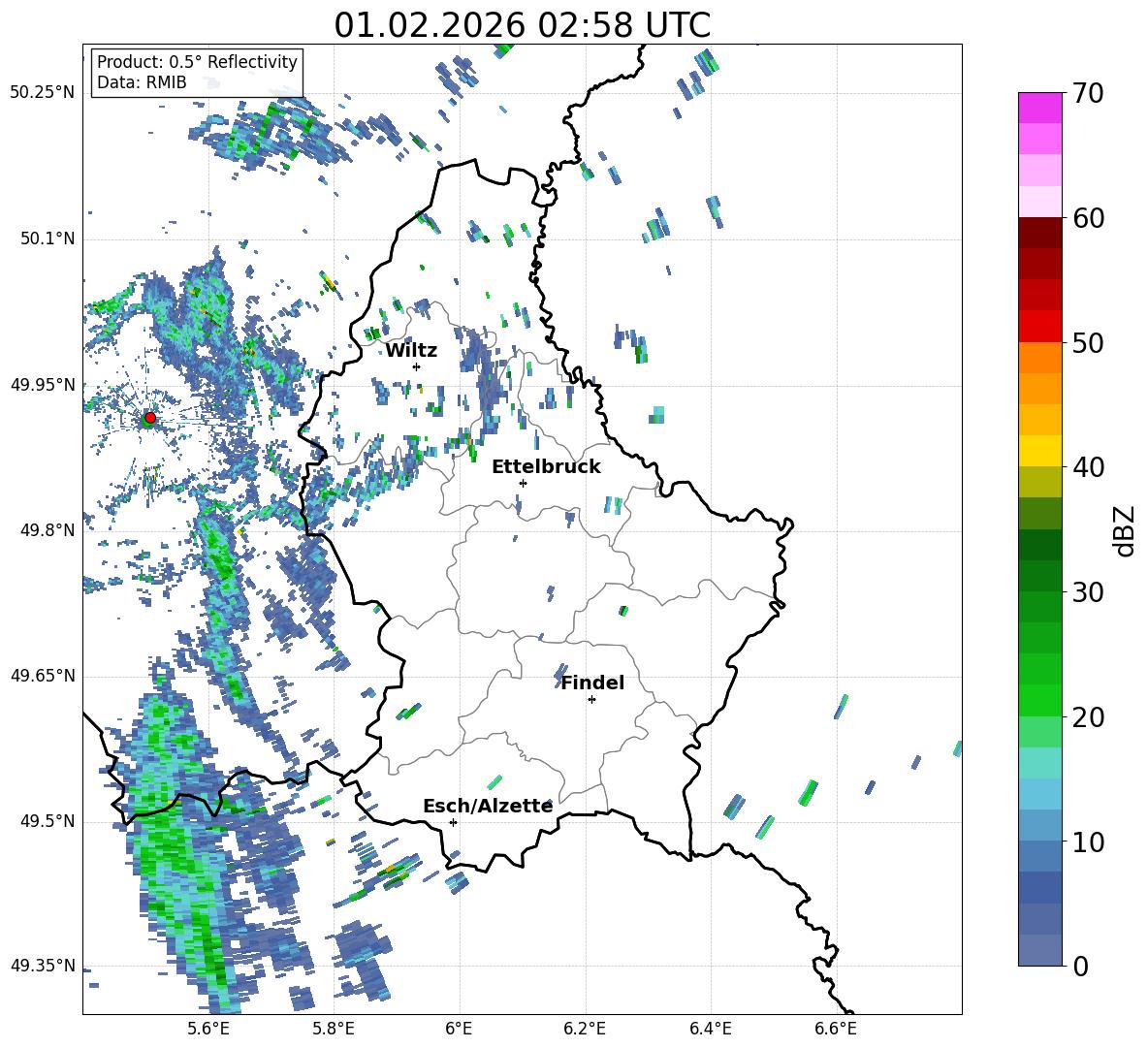Click the 6.2°E longitude tick label

click(x=585, y=1029)
